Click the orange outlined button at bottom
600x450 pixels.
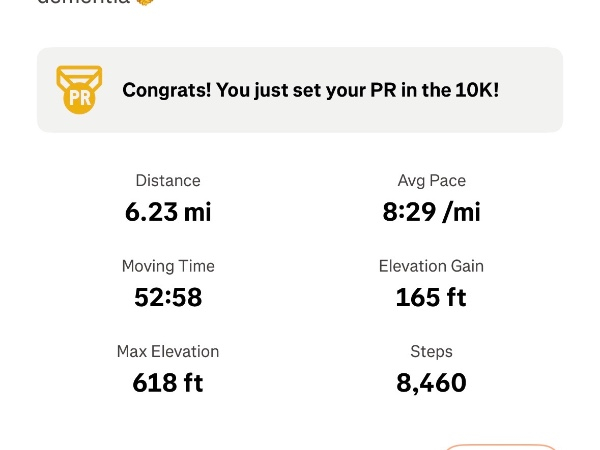(500, 446)
